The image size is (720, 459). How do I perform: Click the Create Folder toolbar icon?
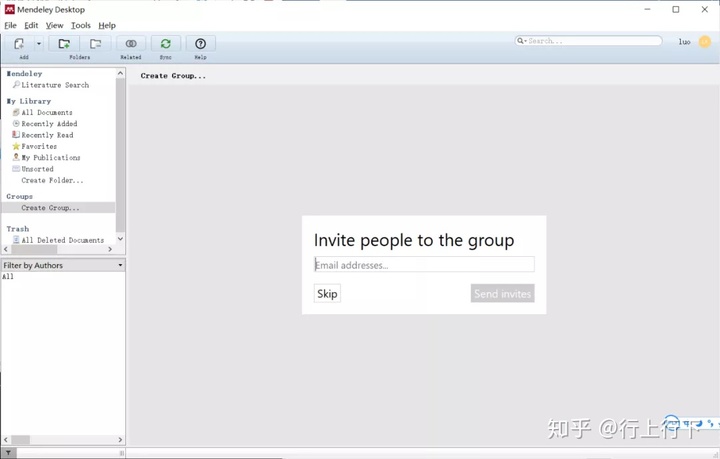click(x=64, y=44)
